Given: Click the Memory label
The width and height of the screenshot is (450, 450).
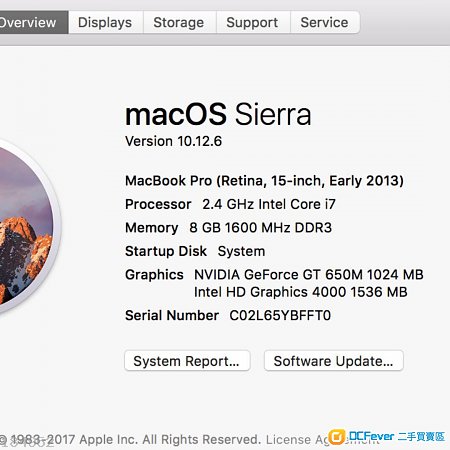Looking at the screenshot, I should [152, 228].
